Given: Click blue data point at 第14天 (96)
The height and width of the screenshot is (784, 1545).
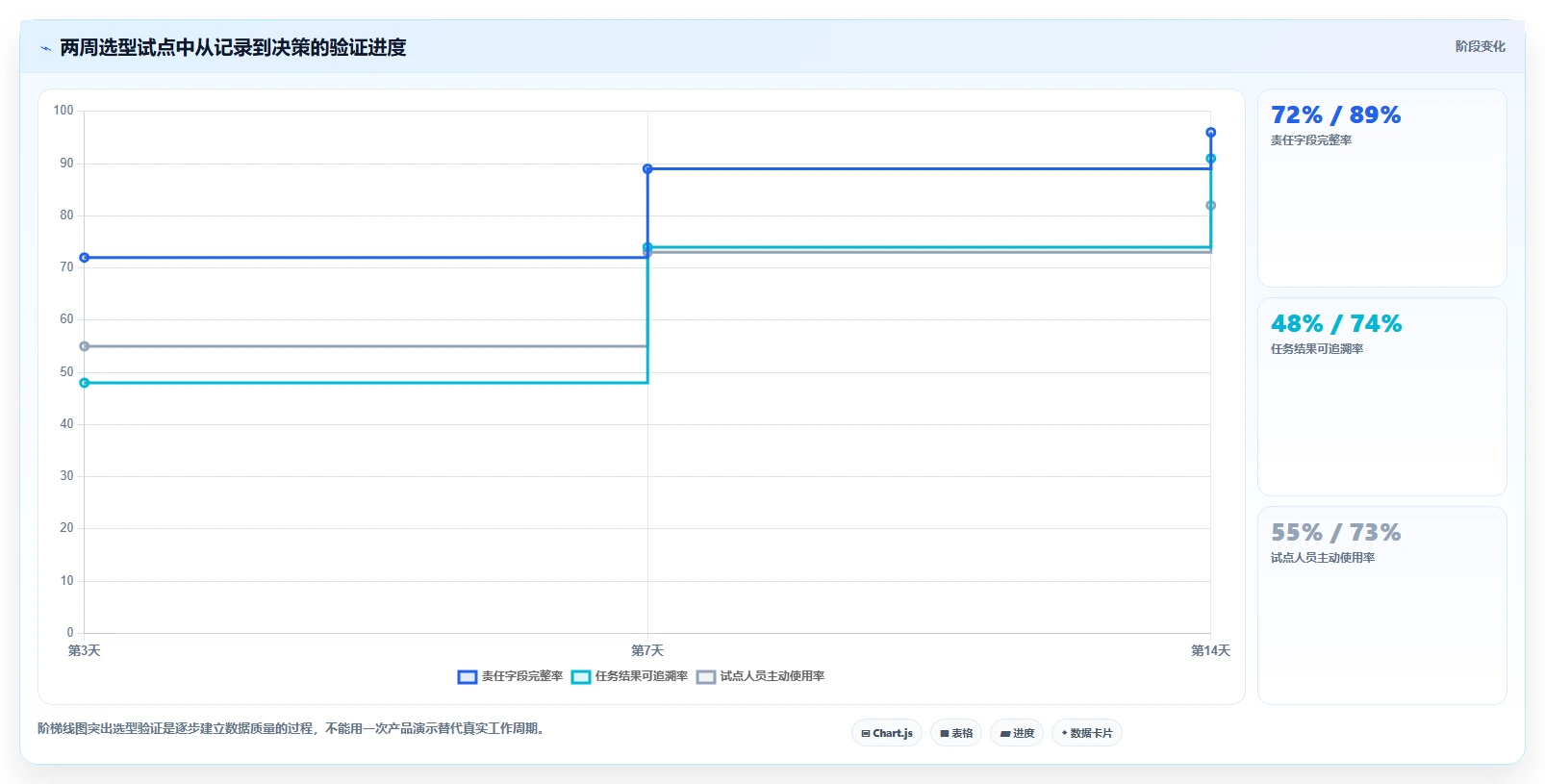Looking at the screenshot, I should point(1210,133).
